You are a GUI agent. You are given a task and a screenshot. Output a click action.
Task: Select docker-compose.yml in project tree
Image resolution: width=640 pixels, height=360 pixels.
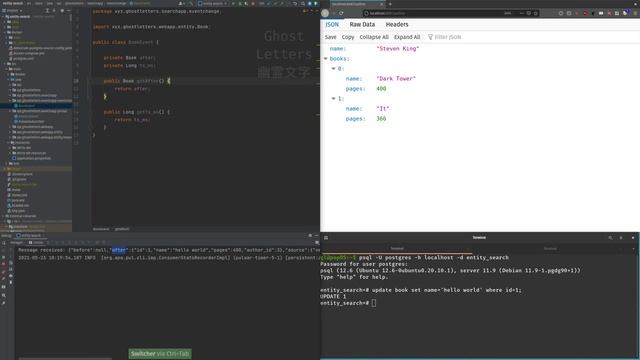(x=29, y=53)
